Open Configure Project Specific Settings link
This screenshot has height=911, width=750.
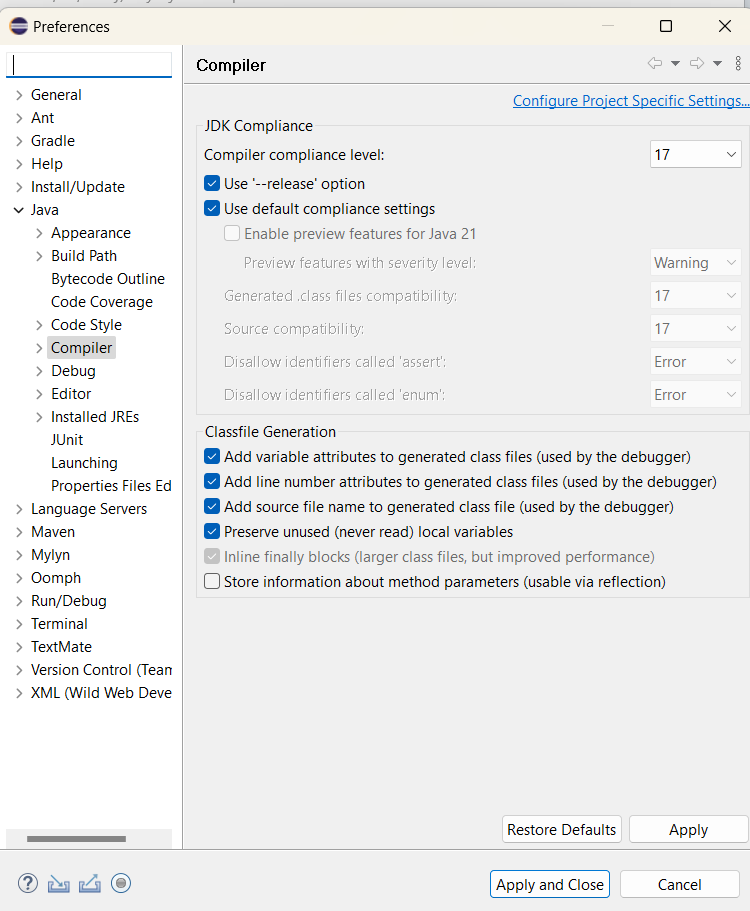[x=631, y=101]
